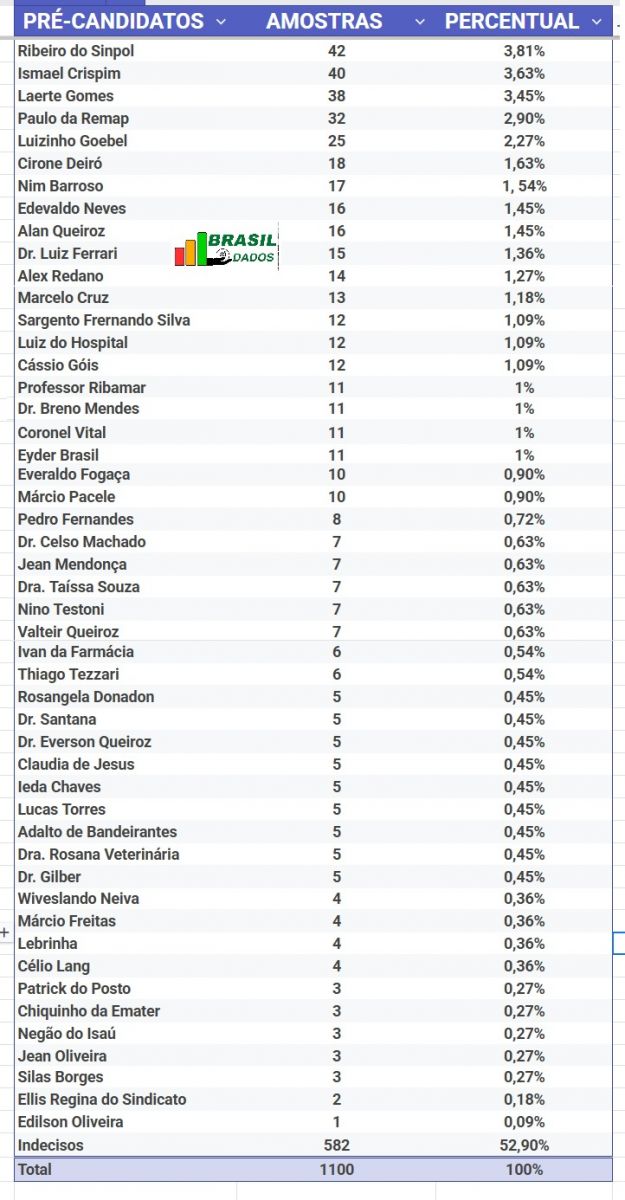This screenshot has height=1200, width=625.
Task: Select the Ellis Regina do Sindicato cell
Action: [102, 1099]
